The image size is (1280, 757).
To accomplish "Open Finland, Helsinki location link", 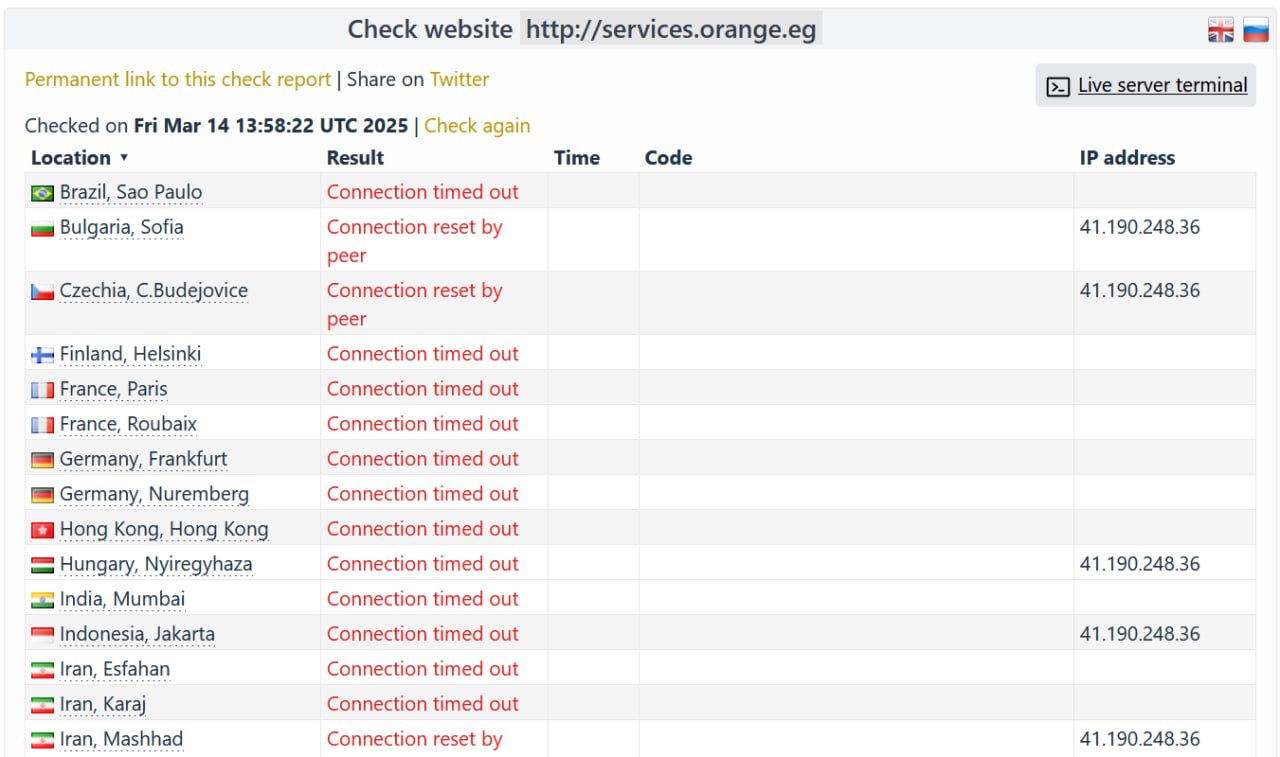I will click(131, 354).
